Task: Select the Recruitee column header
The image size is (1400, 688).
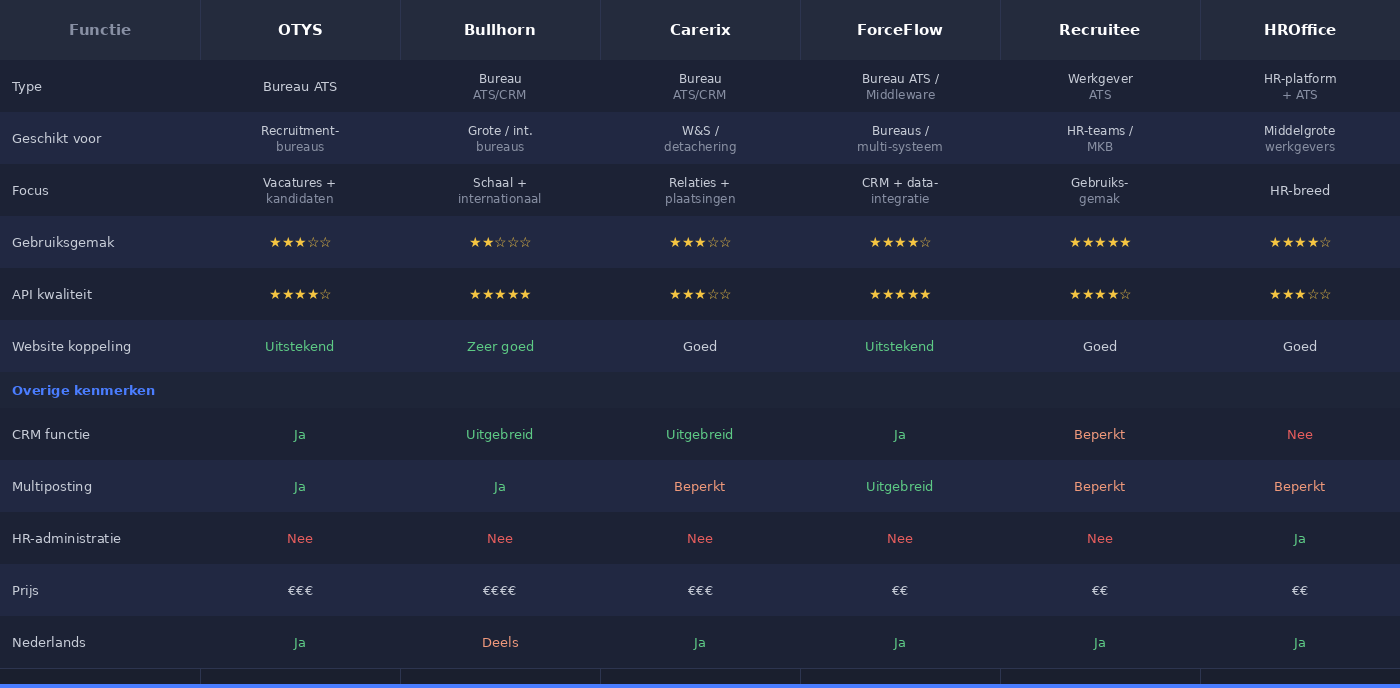Action: (x=1100, y=30)
